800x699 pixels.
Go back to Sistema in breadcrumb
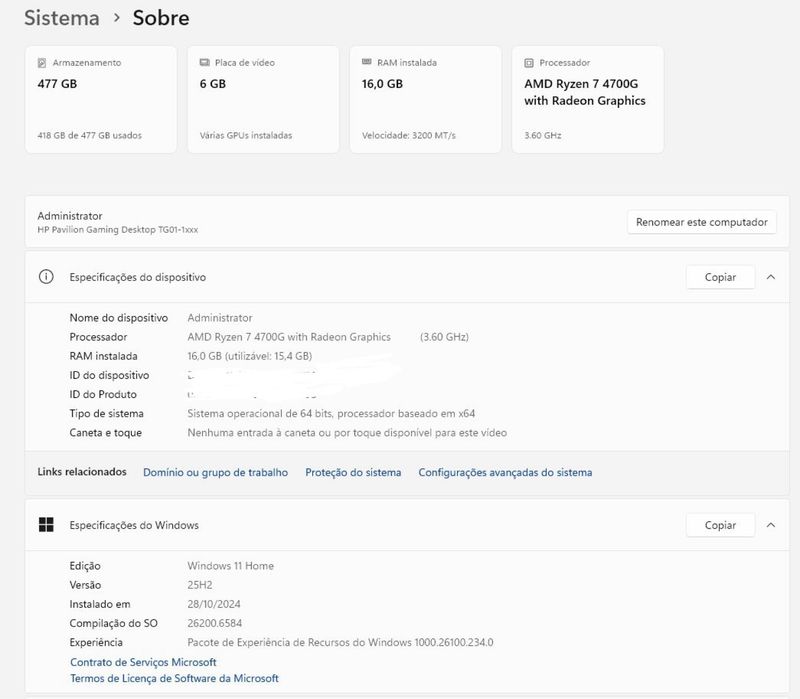point(62,18)
